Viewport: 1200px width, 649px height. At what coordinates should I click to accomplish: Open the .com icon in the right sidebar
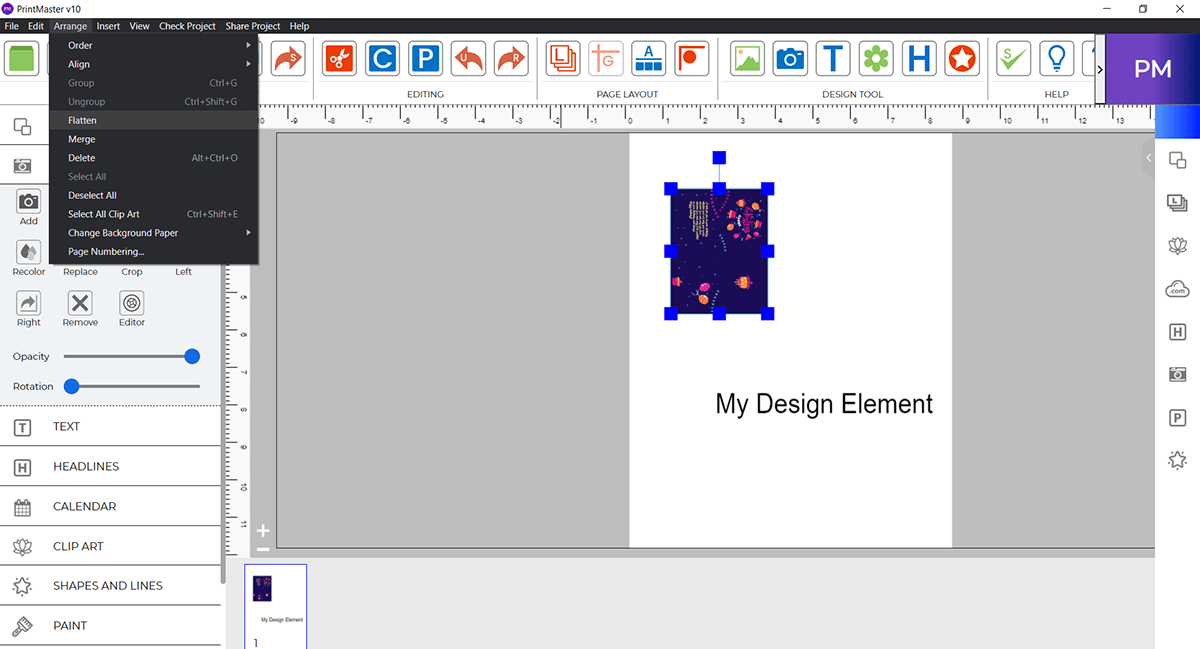pyautogui.click(x=1177, y=288)
